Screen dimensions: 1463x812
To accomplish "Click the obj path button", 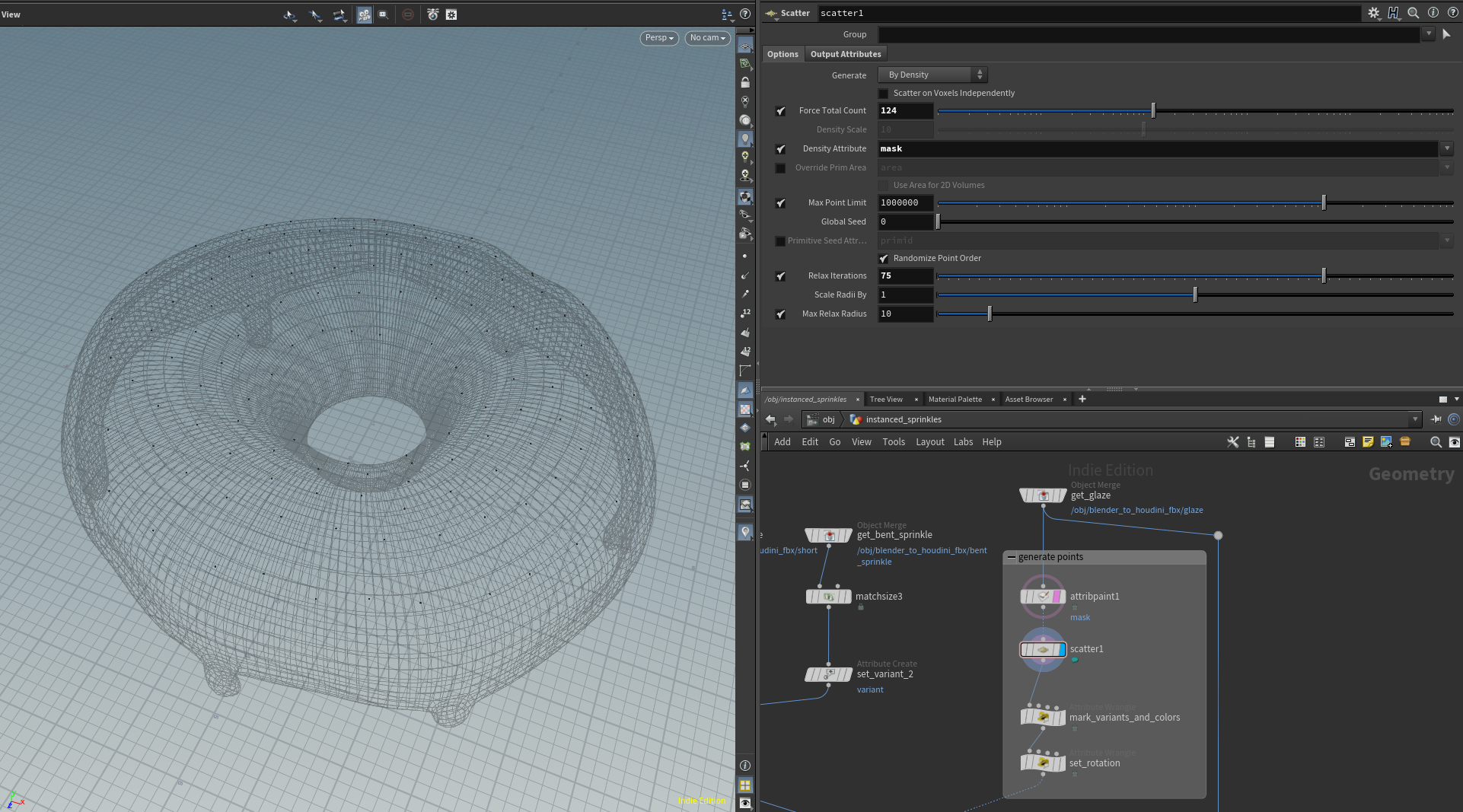I will [827, 419].
